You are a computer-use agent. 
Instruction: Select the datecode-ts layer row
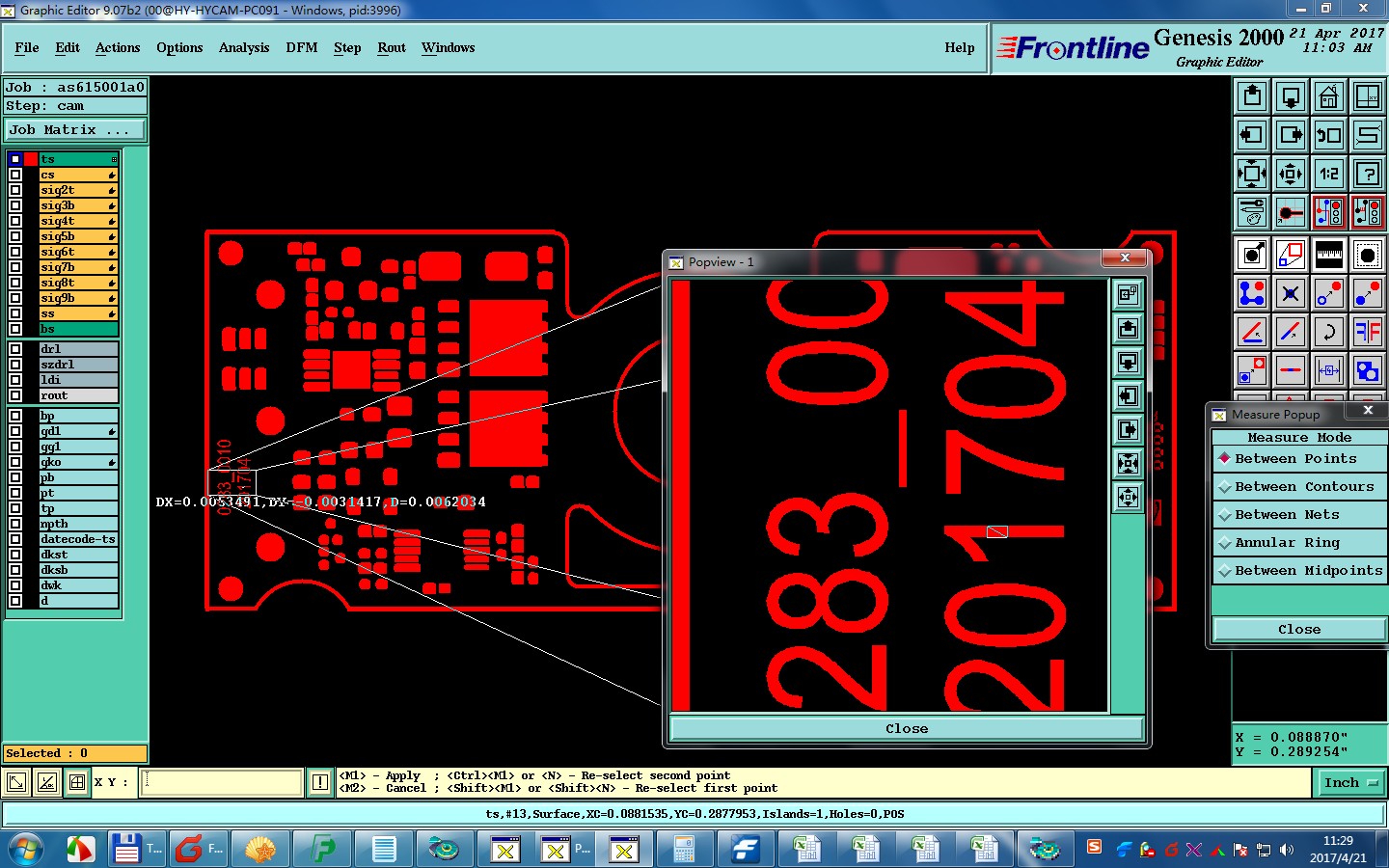(x=78, y=539)
